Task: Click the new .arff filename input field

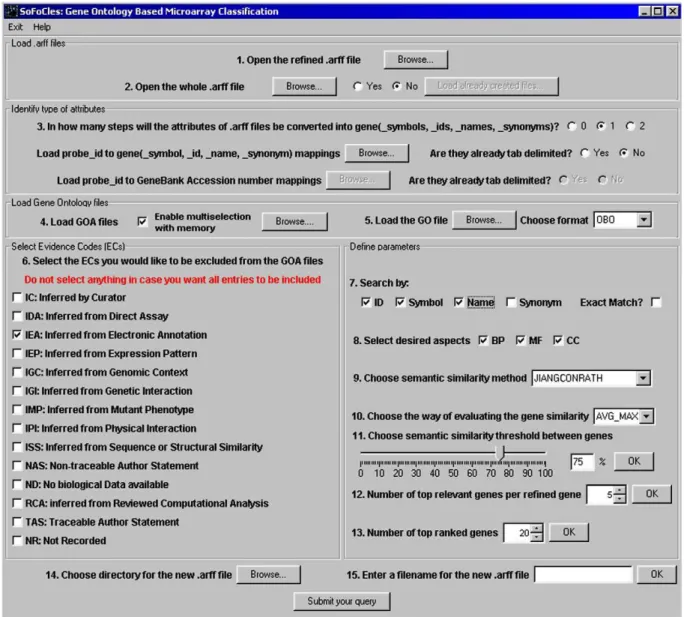Action: coord(583,575)
